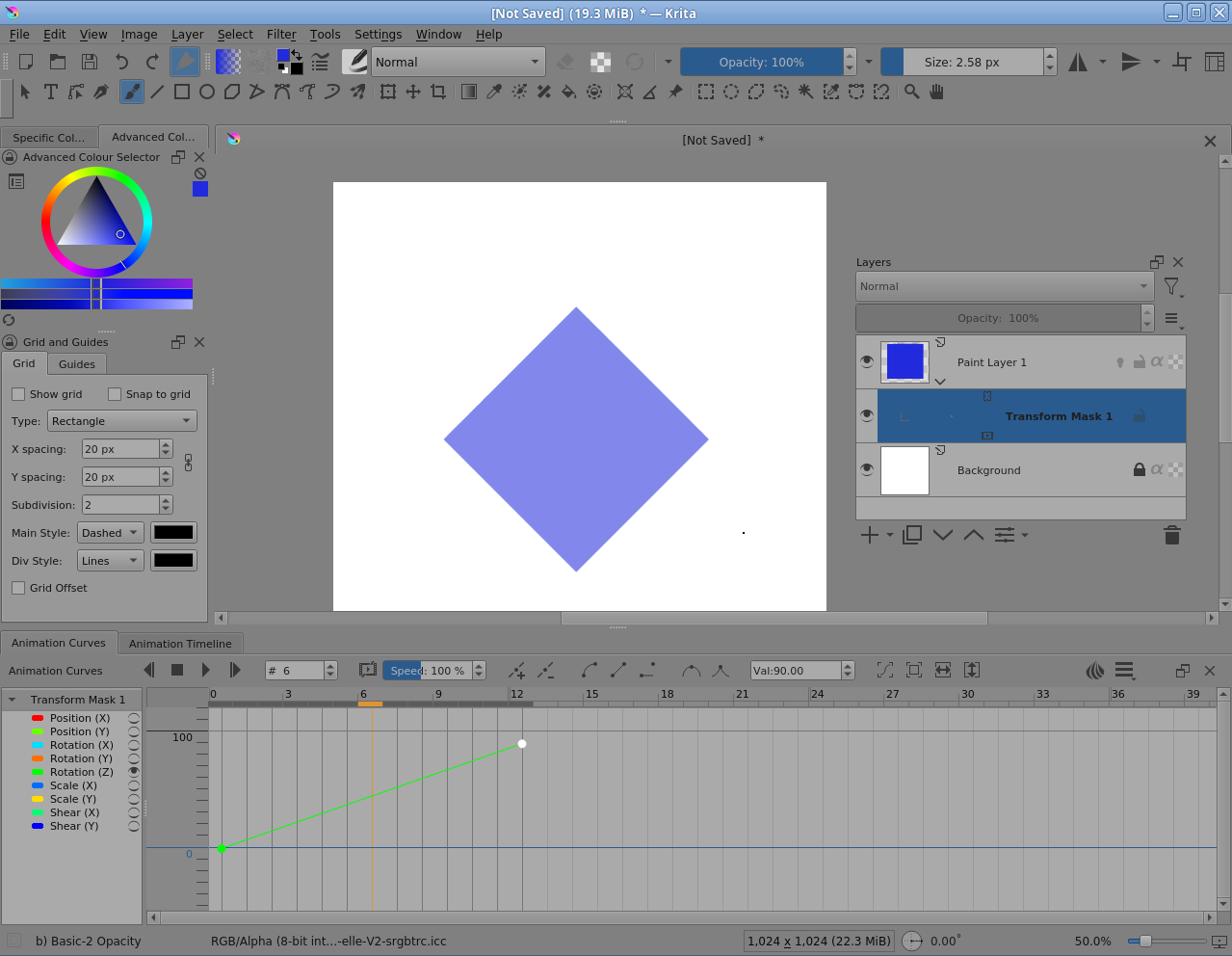
Task: Switch to the Guides tab
Action: [77, 364]
